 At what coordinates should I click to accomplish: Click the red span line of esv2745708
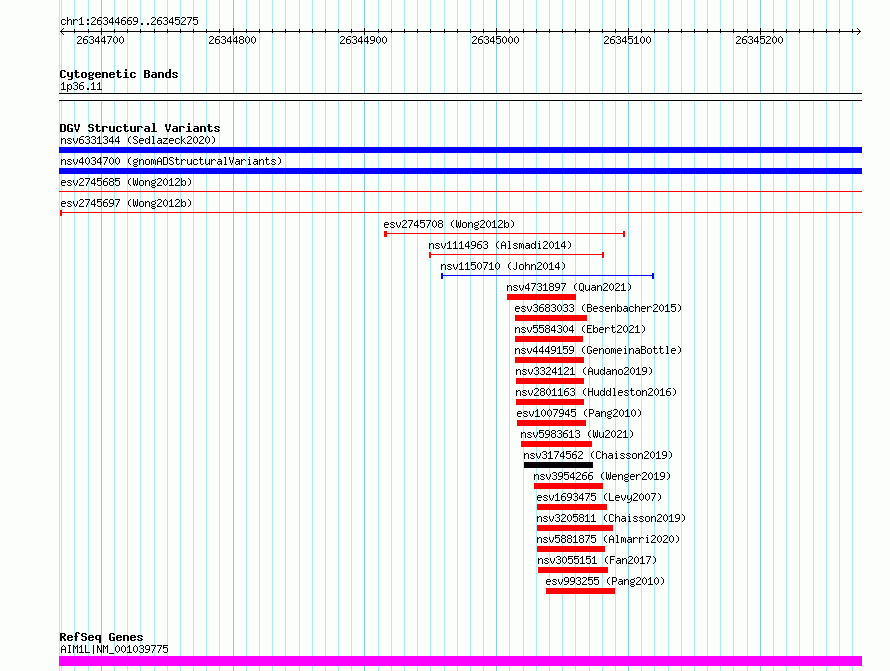[x=505, y=234]
